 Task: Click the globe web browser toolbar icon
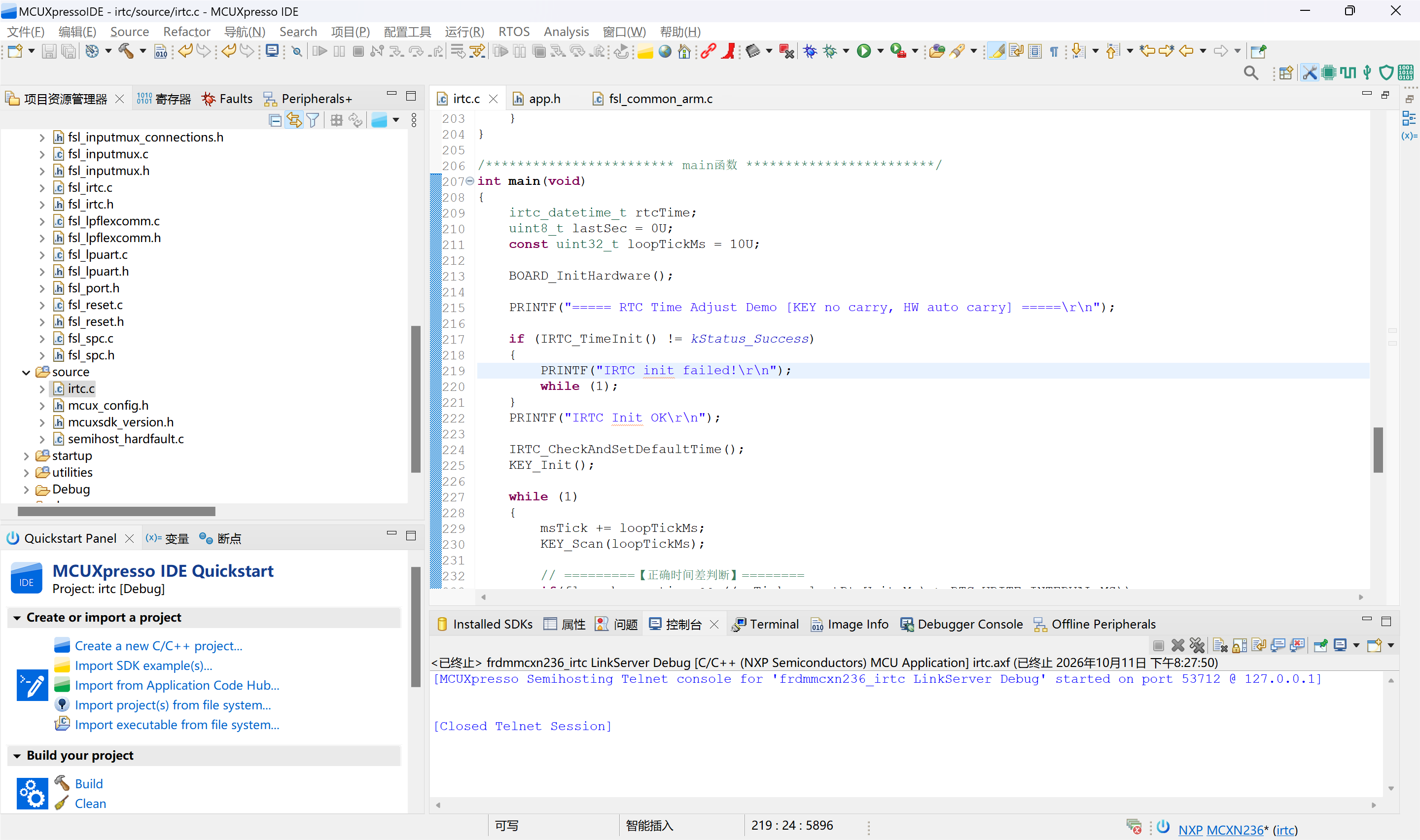(665, 51)
